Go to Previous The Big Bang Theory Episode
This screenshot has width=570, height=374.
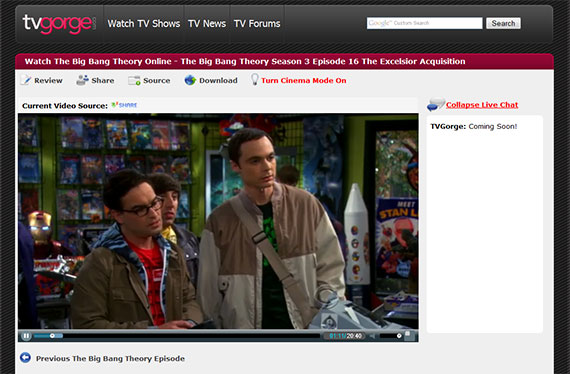(x=110, y=359)
